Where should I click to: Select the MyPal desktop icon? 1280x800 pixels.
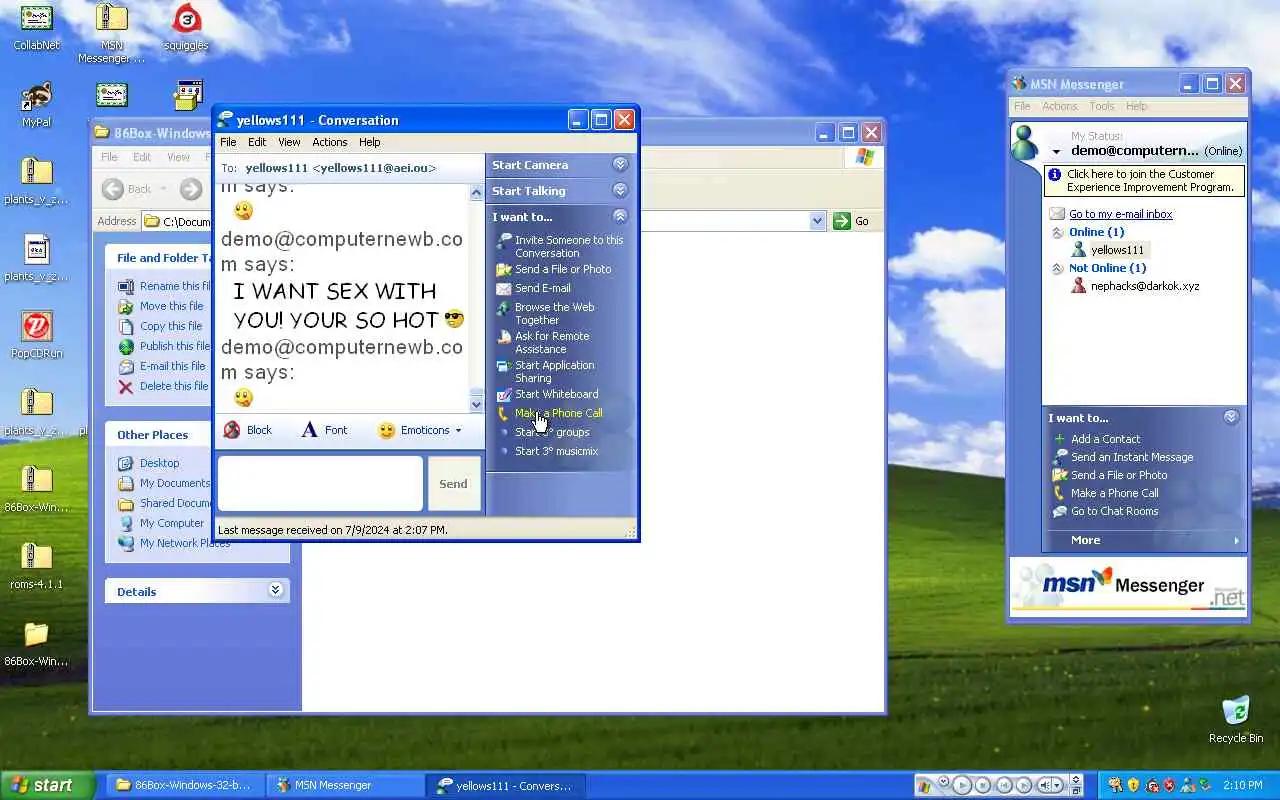pos(36,105)
